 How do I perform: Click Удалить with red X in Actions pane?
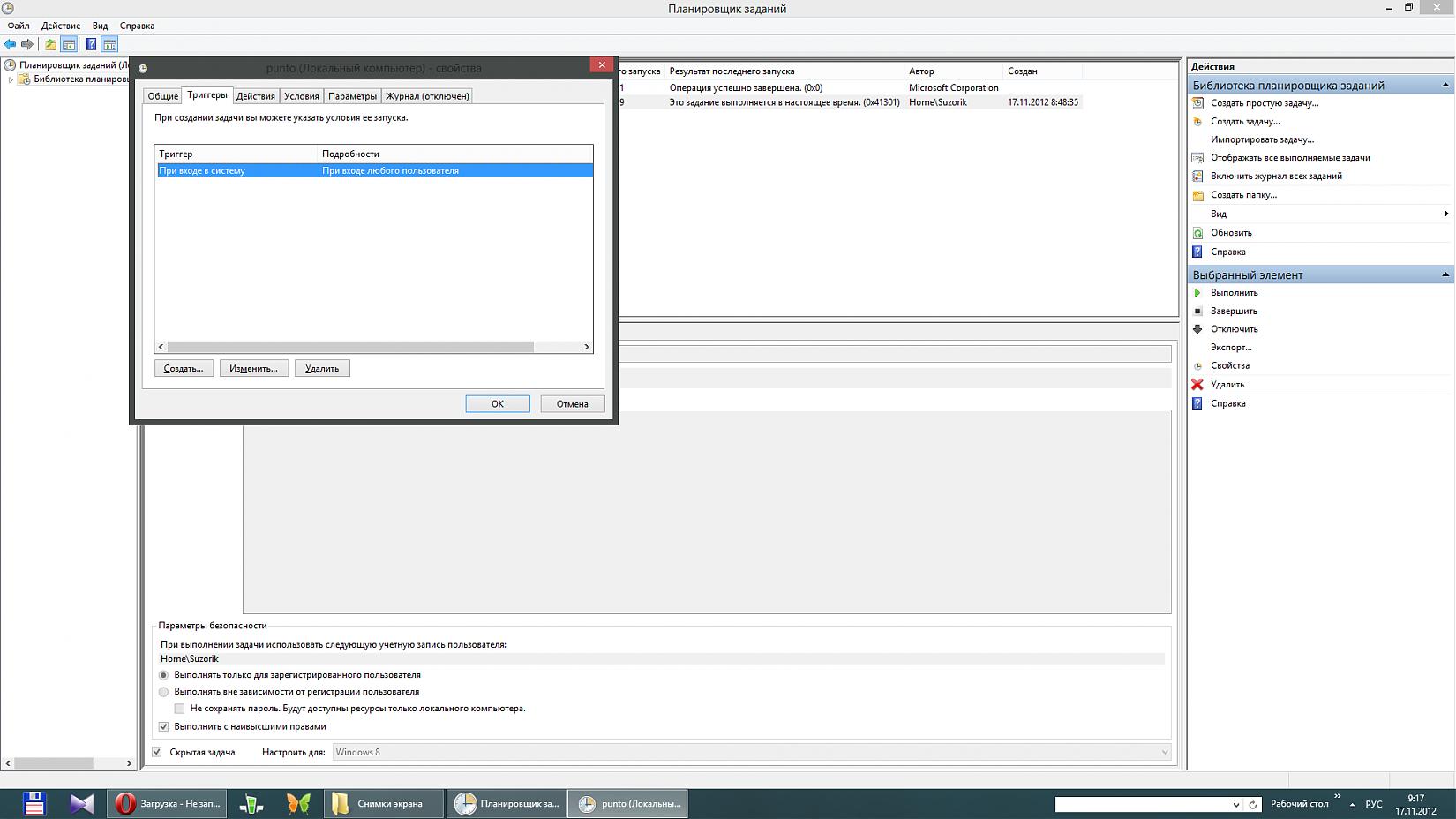point(1227,385)
